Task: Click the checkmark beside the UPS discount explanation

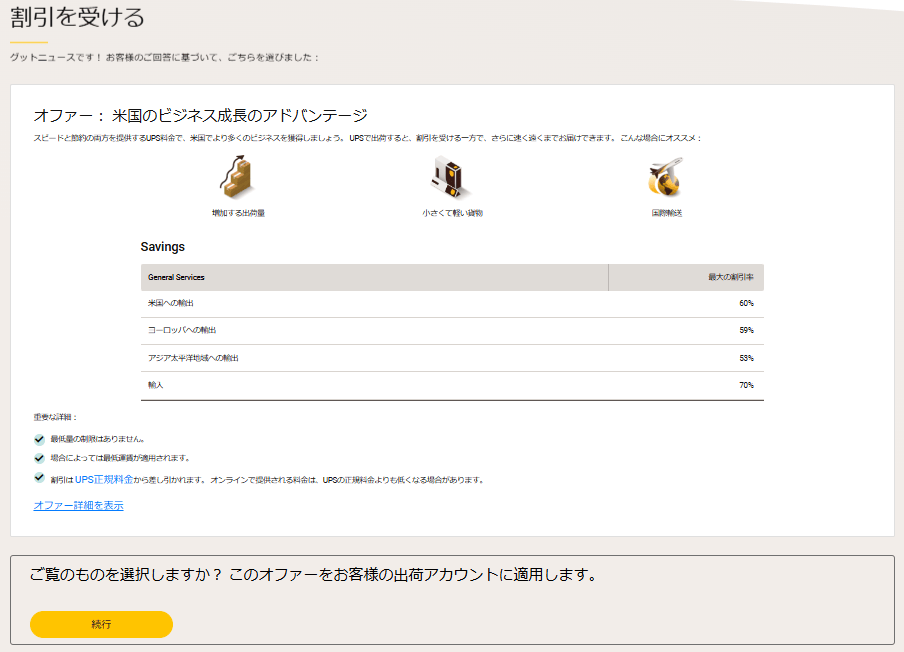Action: 38,480
